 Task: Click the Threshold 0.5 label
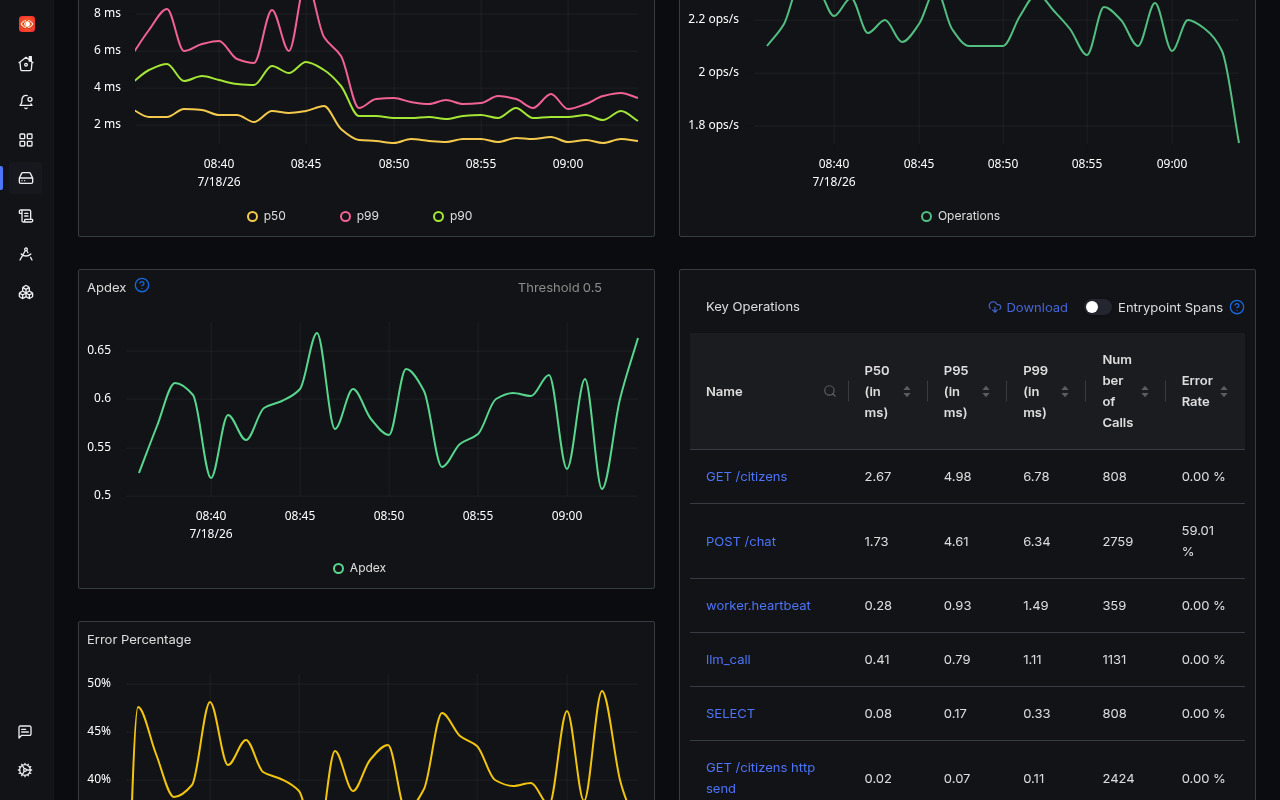point(560,287)
